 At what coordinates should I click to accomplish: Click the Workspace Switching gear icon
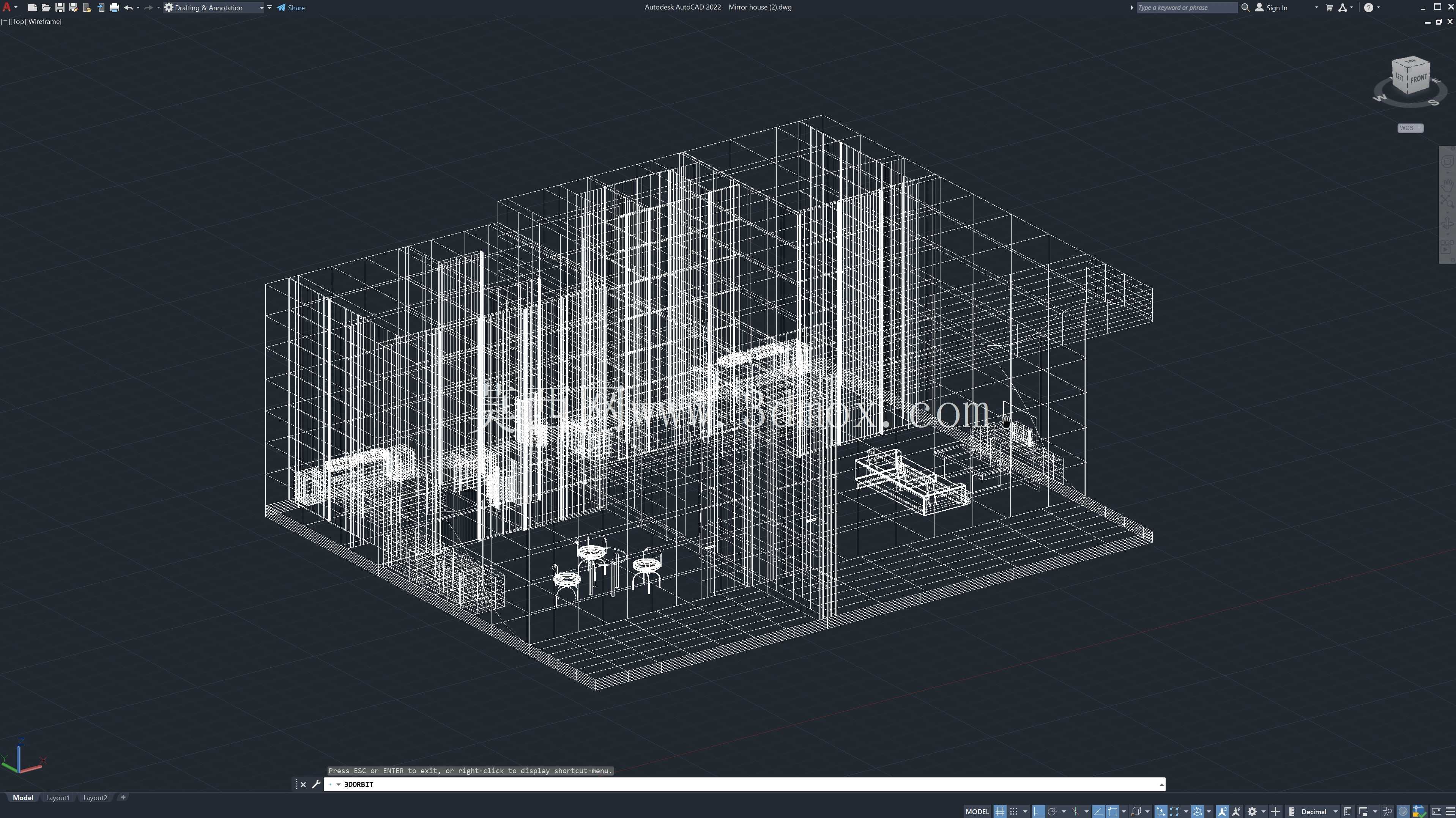(1252, 811)
